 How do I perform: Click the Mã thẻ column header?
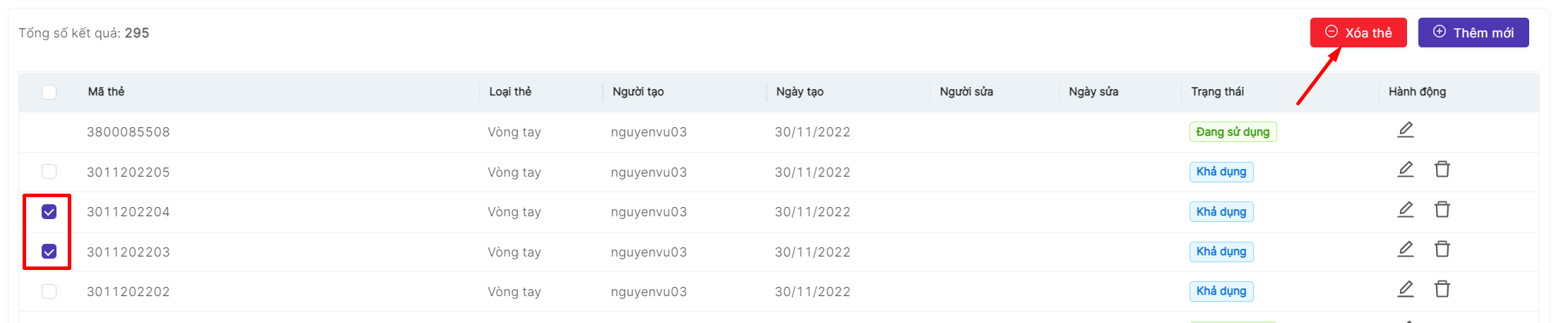(106, 92)
